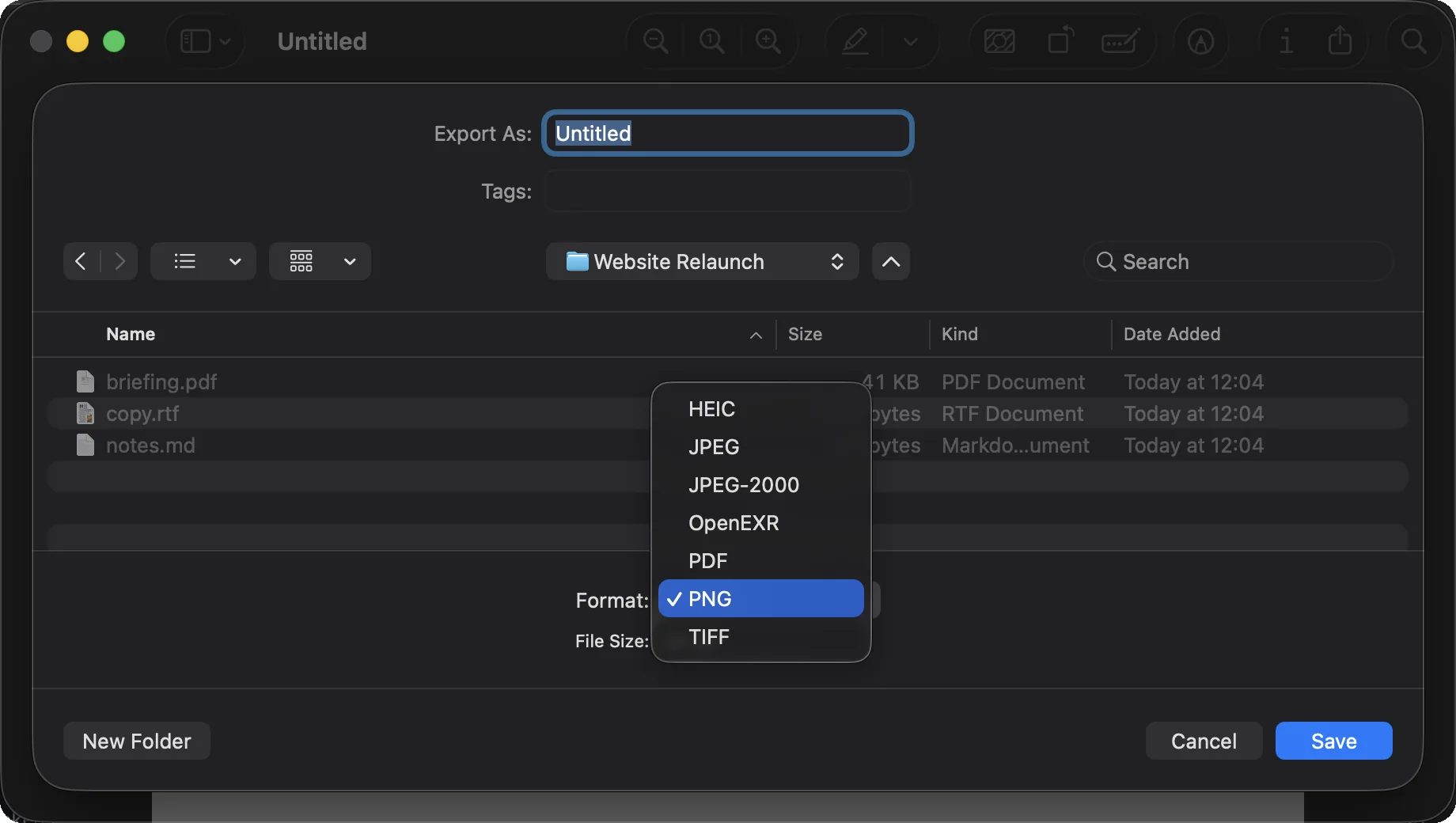Expand the grouping options chevron
1456x823 pixels.
(x=350, y=261)
